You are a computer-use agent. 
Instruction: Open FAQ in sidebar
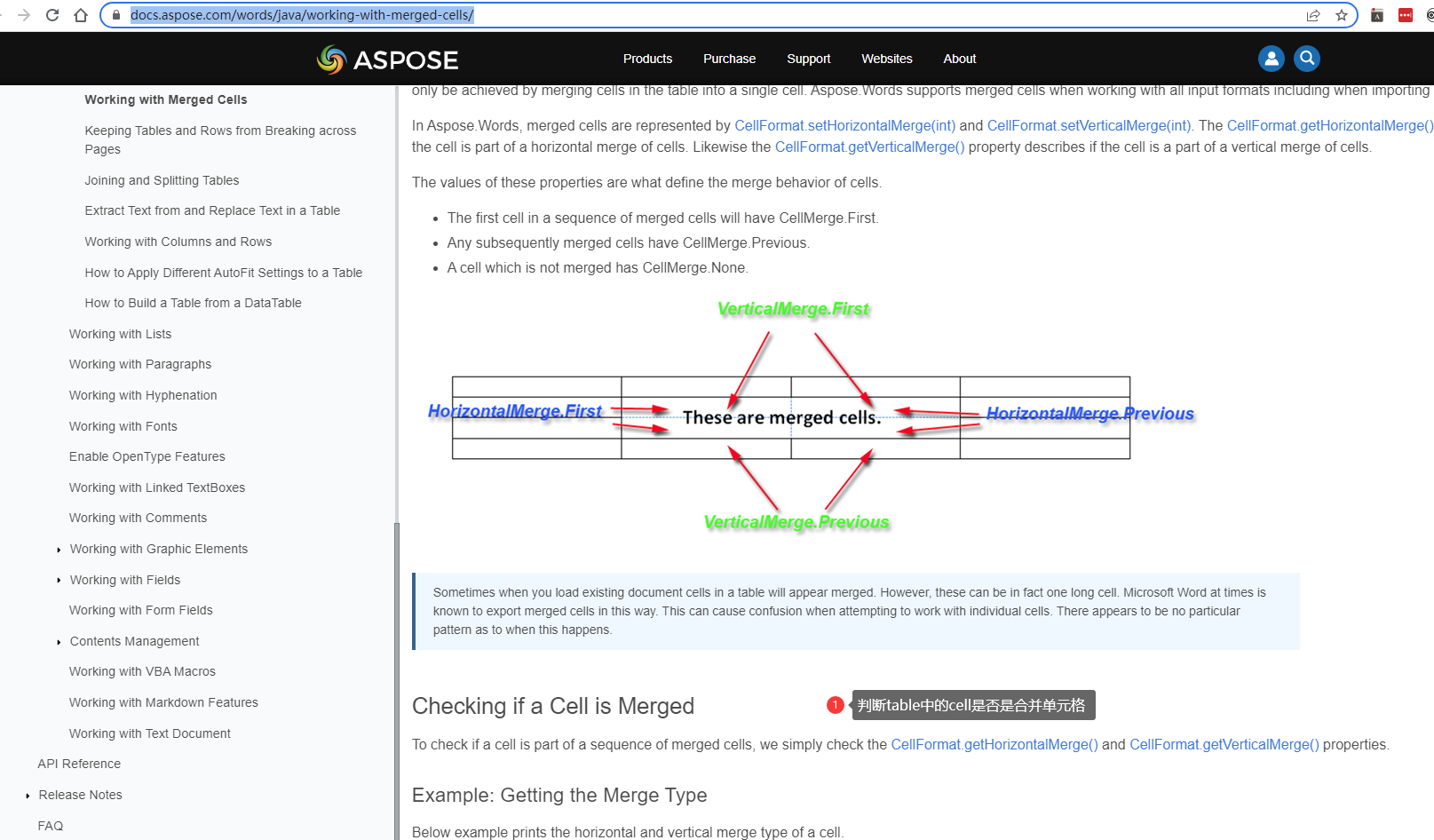coord(51,826)
